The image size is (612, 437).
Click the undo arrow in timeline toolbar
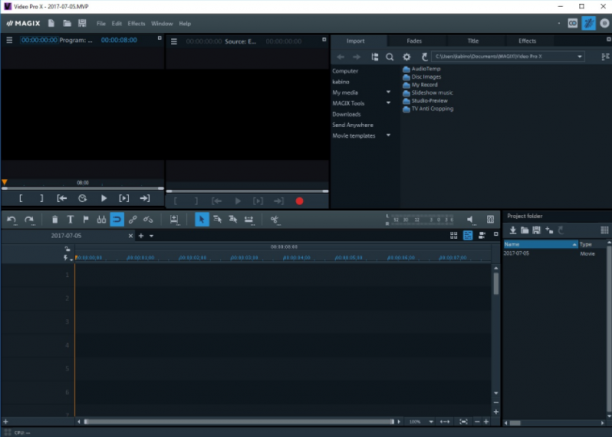[x=11, y=220]
